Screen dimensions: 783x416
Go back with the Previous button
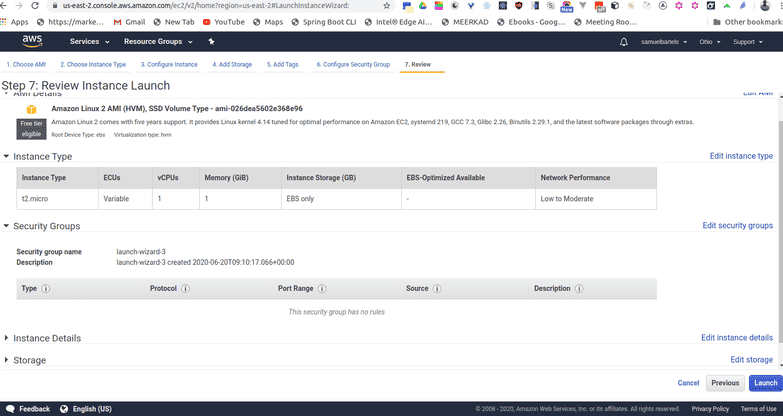pos(725,383)
